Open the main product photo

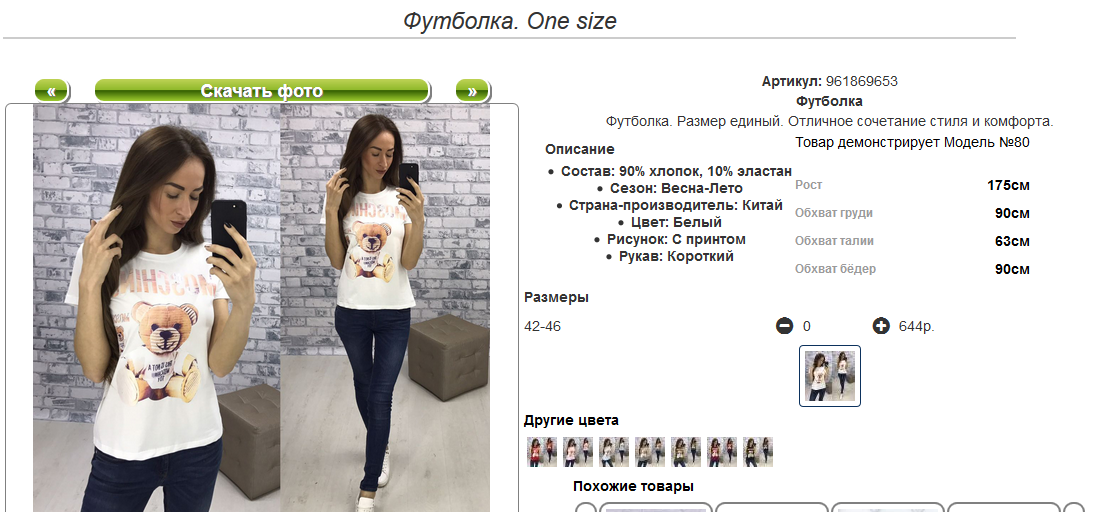(x=261, y=308)
